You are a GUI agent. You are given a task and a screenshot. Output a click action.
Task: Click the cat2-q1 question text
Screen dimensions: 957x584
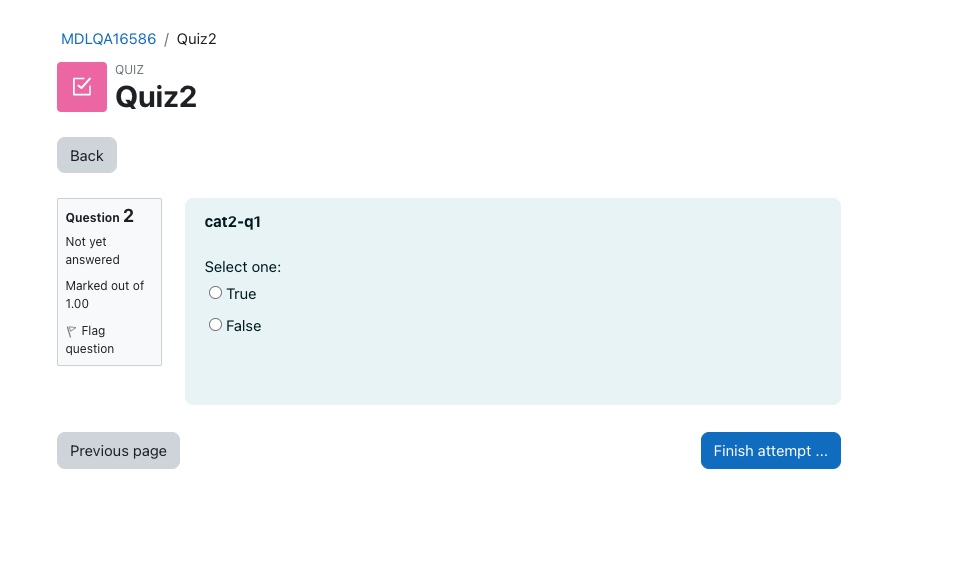233,222
